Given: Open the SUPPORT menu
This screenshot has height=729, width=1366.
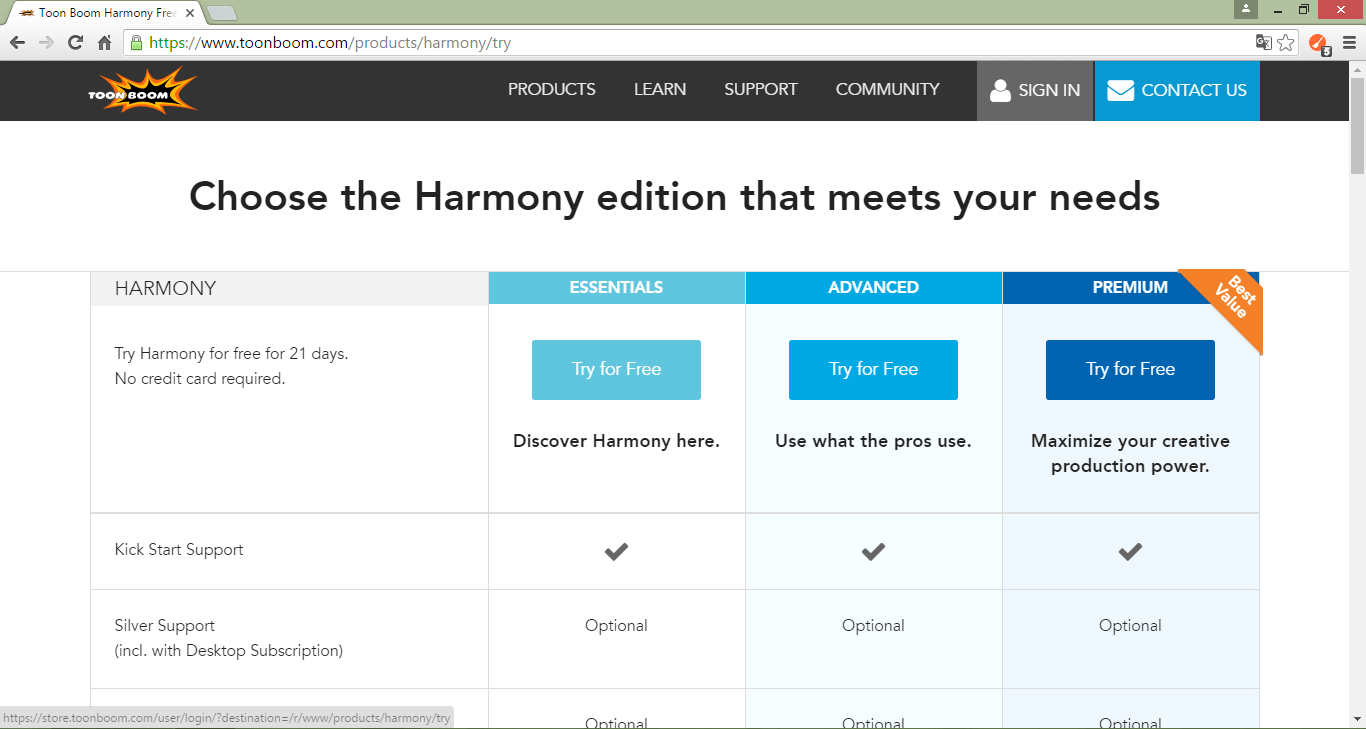Looking at the screenshot, I should [x=761, y=90].
